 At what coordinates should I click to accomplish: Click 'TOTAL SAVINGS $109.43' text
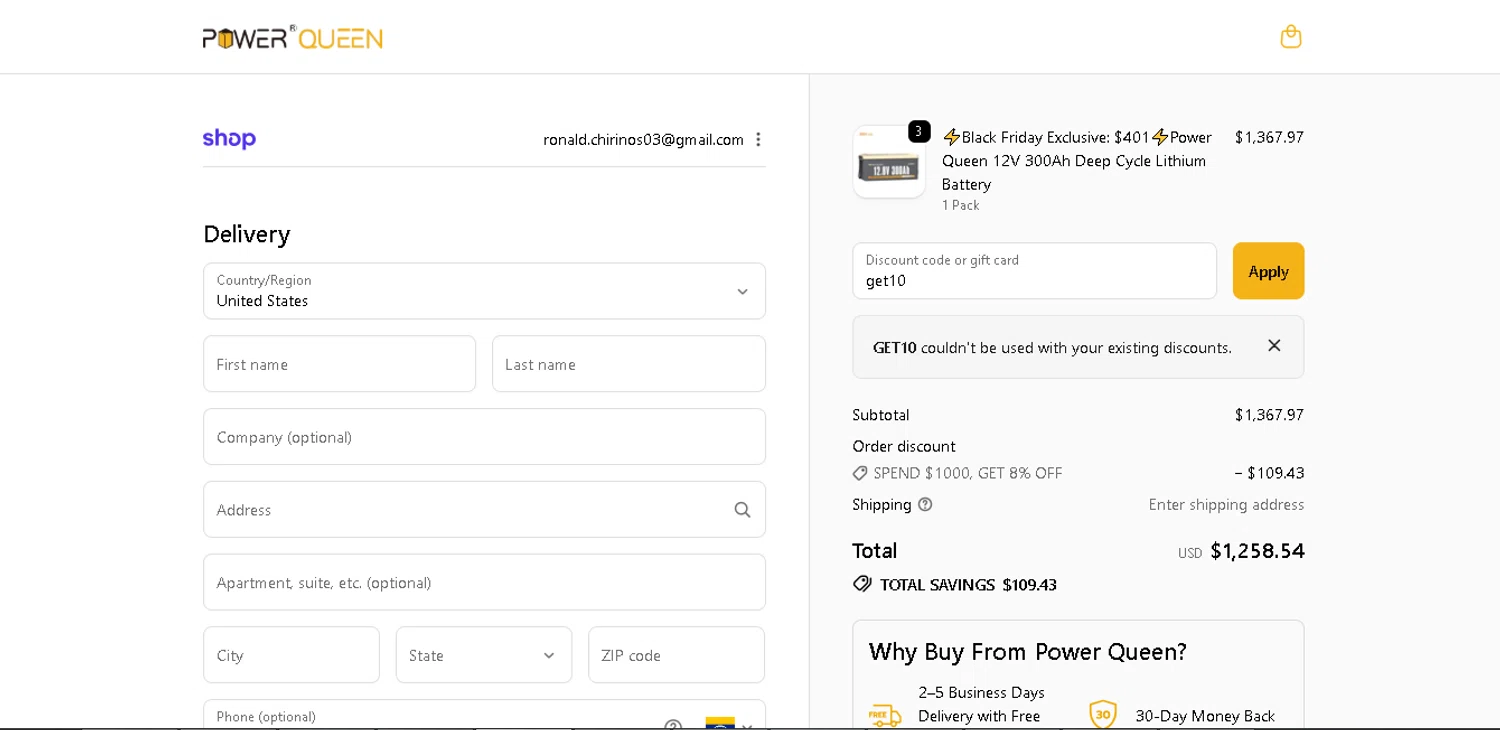[x=968, y=585]
